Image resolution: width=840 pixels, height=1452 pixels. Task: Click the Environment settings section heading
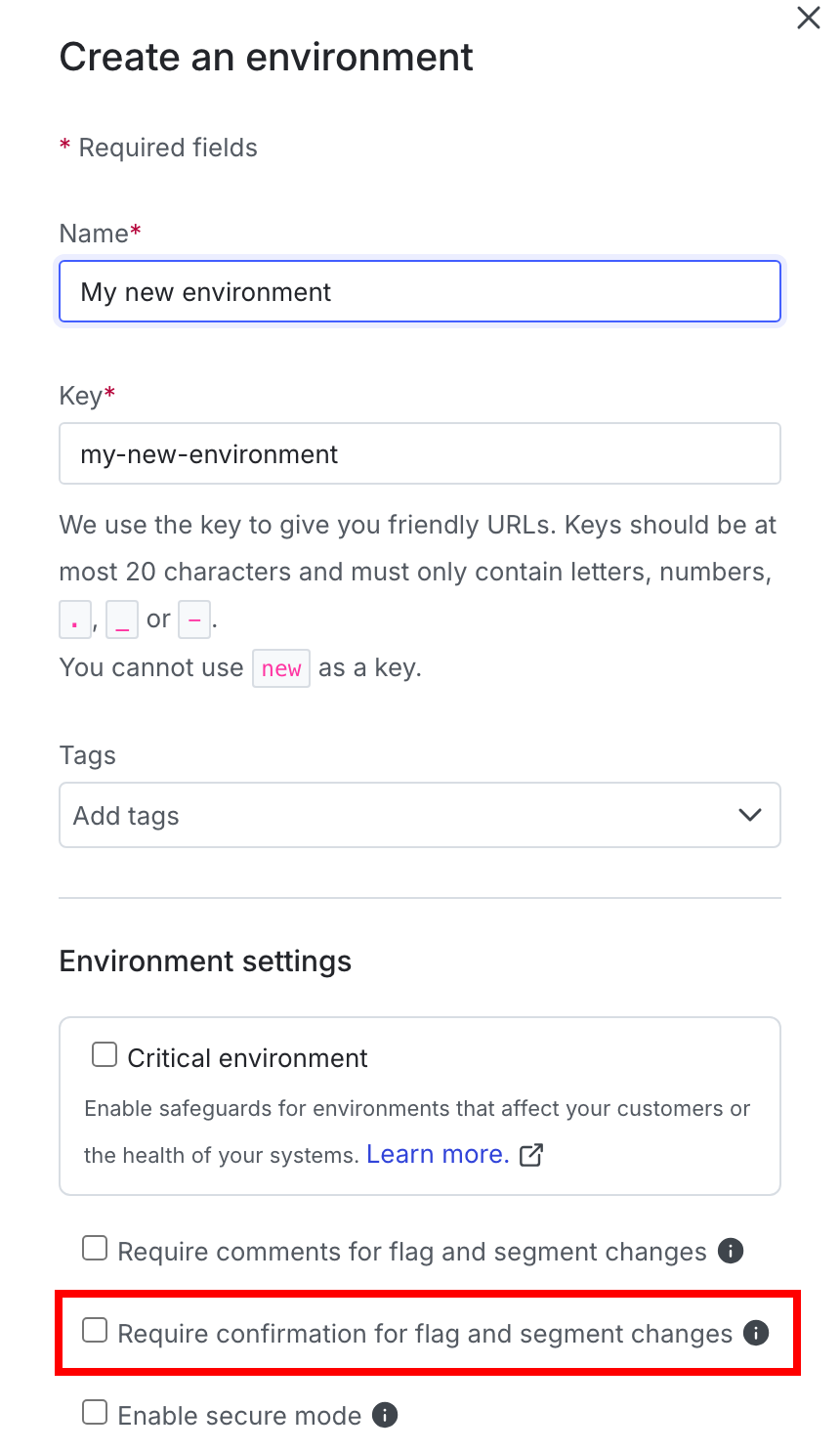[205, 961]
